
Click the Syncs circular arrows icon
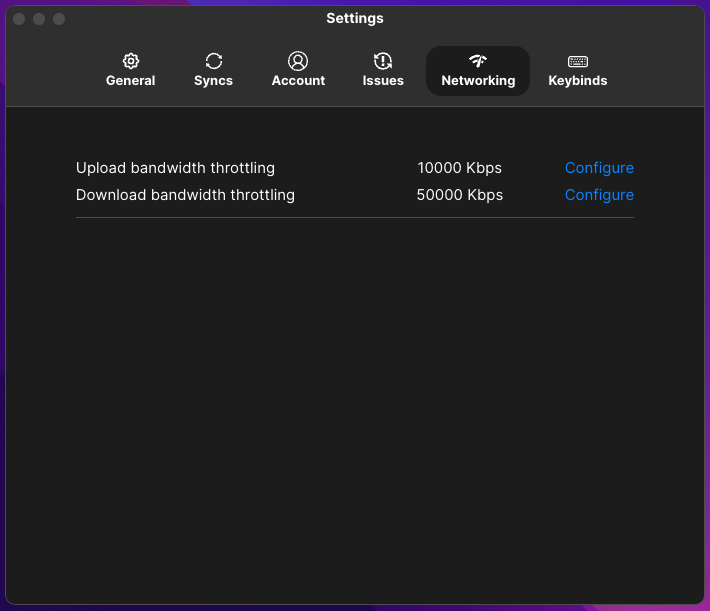(213, 61)
